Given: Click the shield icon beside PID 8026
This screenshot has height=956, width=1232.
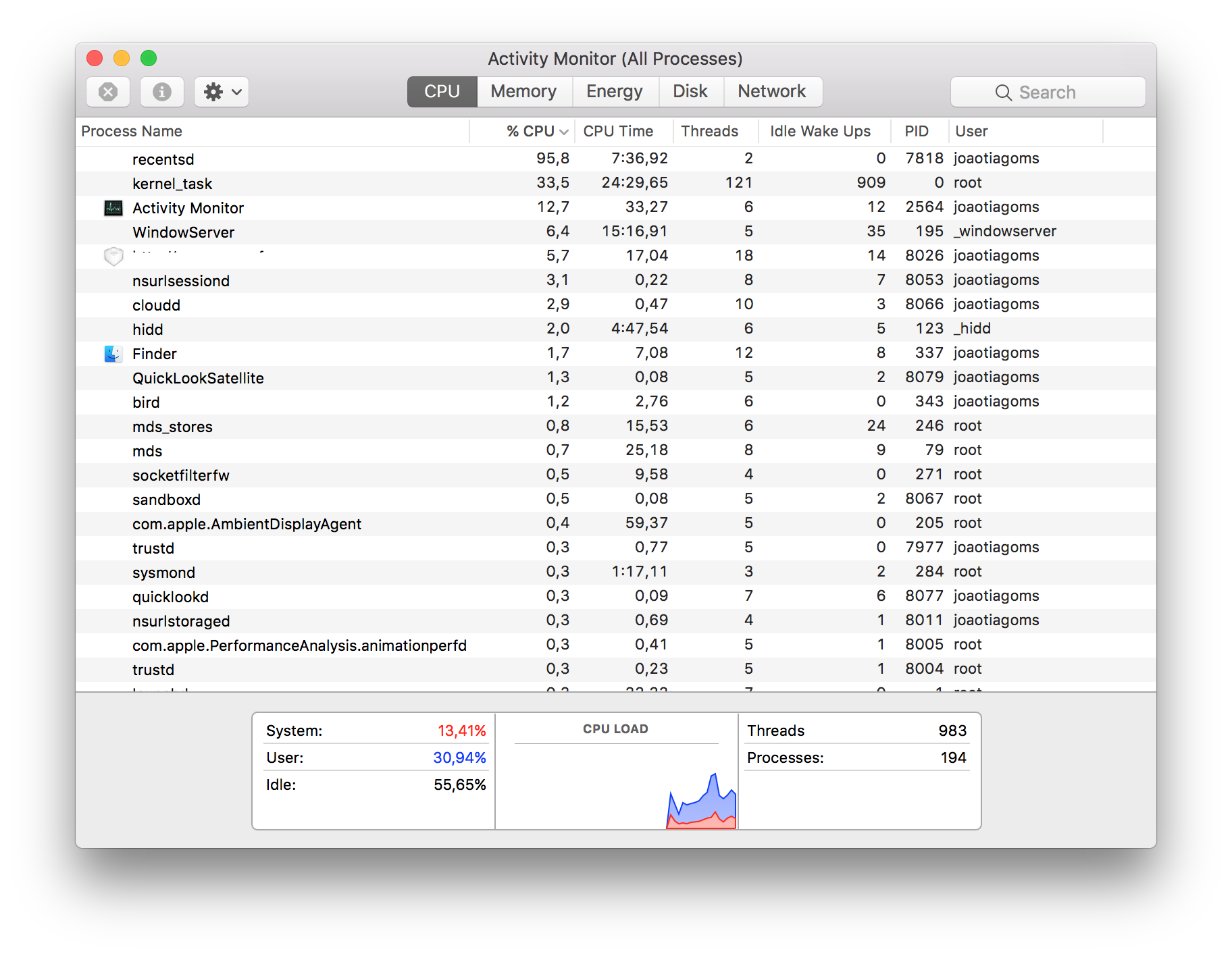Looking at the screenshot, I should click(113, 257).
